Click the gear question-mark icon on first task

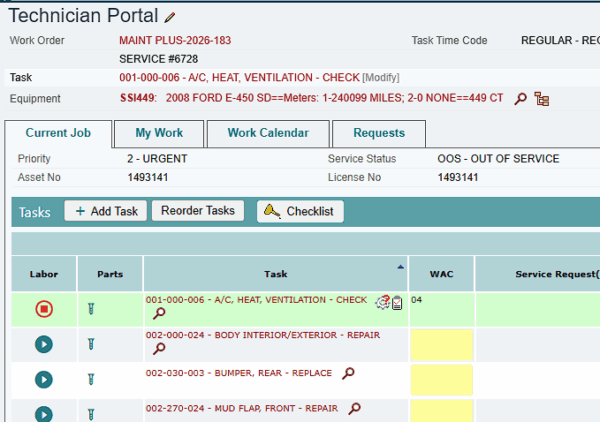[383, 303]
